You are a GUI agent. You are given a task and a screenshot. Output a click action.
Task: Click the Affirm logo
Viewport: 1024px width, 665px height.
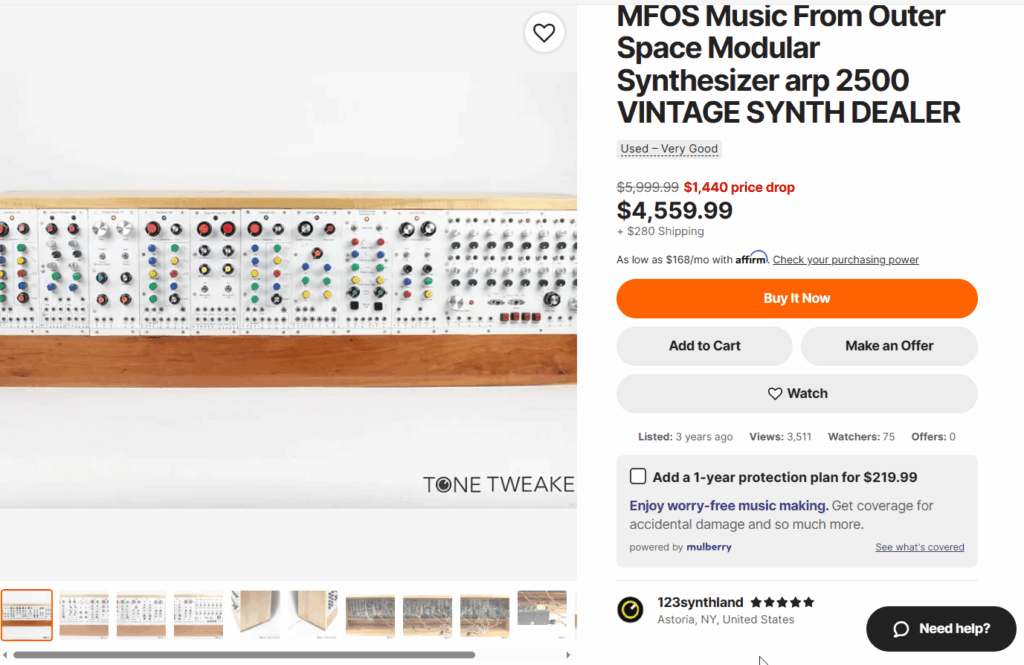[751, 258]
